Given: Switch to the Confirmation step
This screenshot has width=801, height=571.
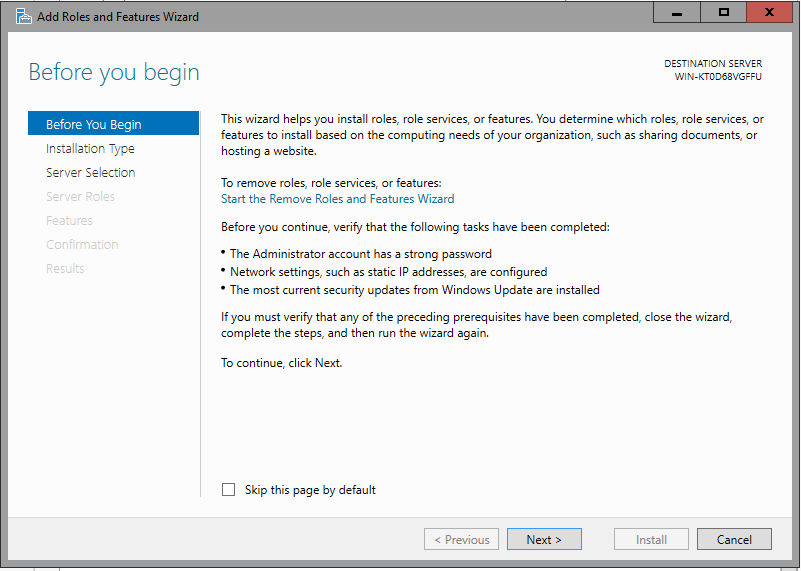Looking at the screenshot, I should (x=82, y=244).
